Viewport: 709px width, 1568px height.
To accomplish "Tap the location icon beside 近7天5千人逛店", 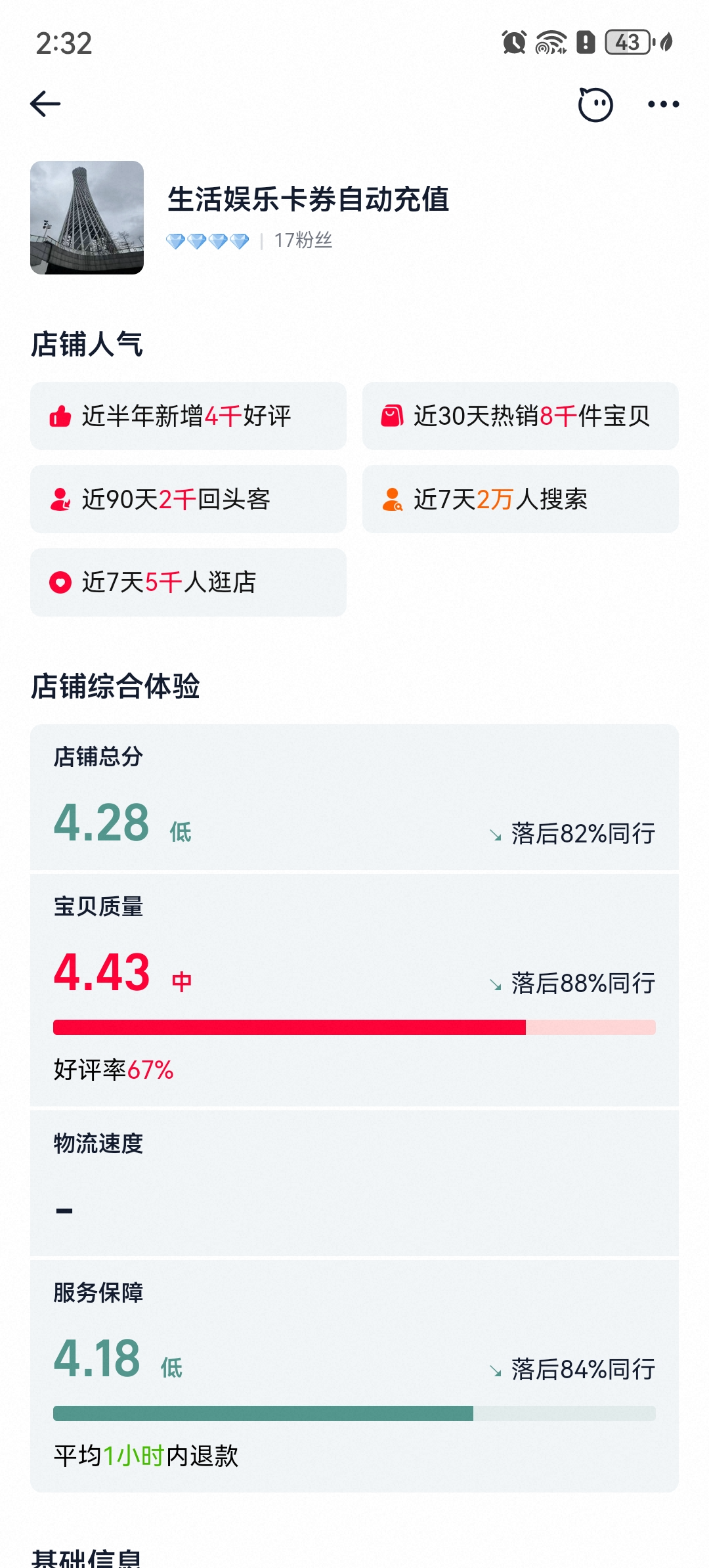I will (60, 582).
